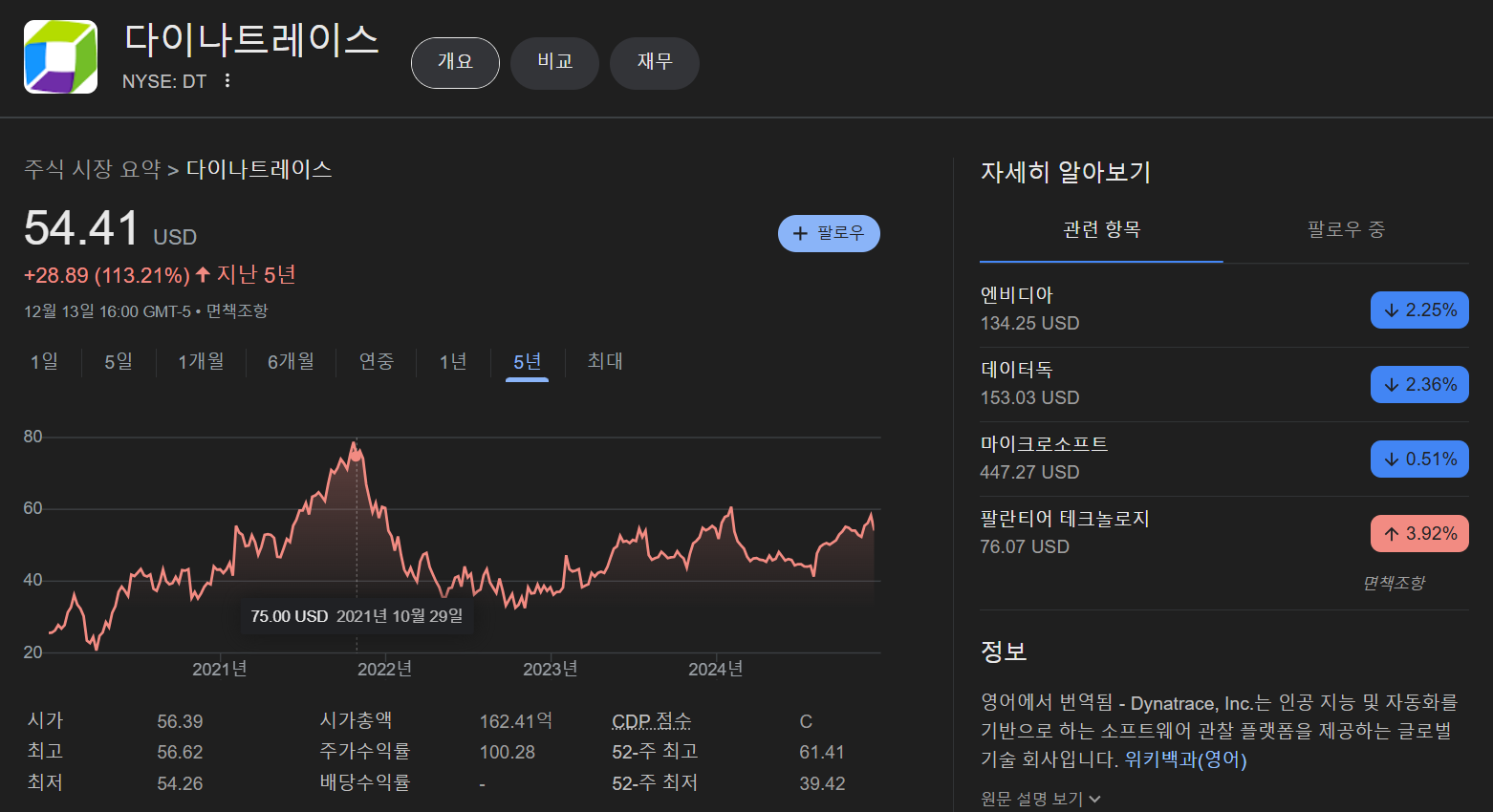Click the 주가수익률 value 100.28
Screen dimensions: 1493x812
(x=508, y=753)
